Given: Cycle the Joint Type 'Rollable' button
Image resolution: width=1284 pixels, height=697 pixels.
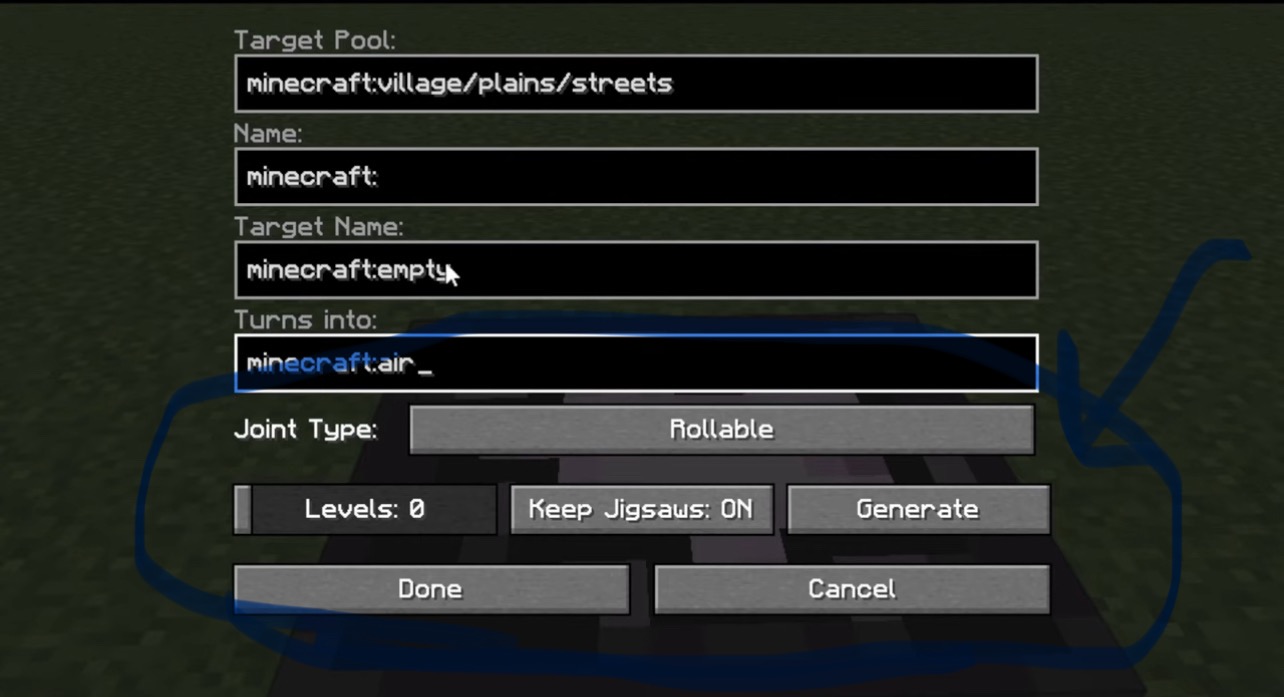Looking at the screenshot, I should pos(722,429).
